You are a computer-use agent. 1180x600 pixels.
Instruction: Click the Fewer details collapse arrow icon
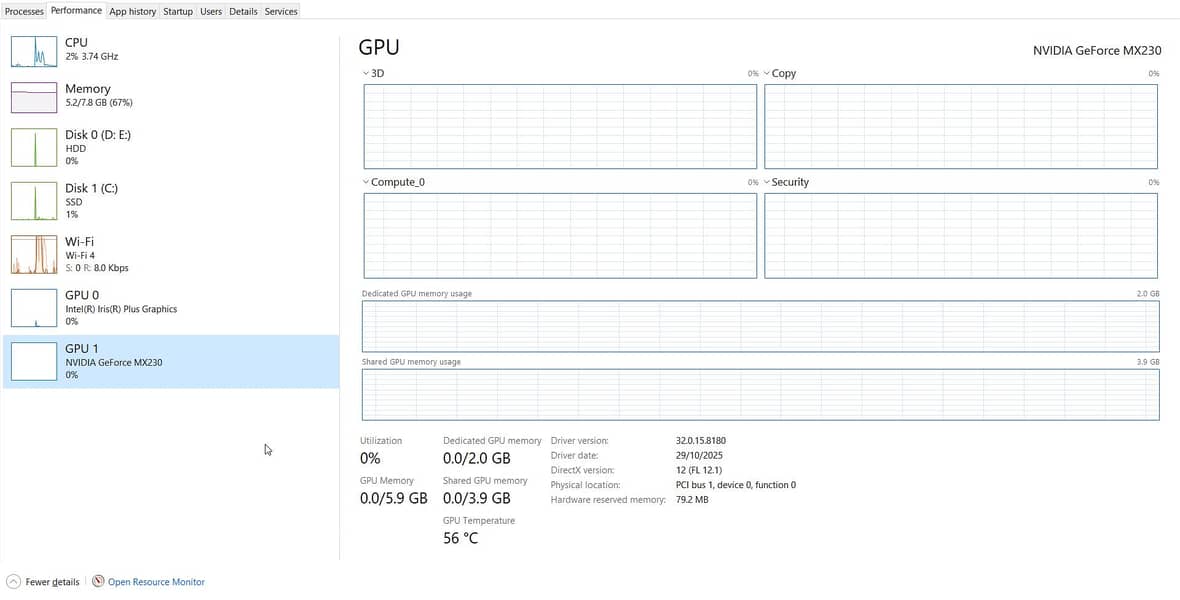(x=13, y=581)
